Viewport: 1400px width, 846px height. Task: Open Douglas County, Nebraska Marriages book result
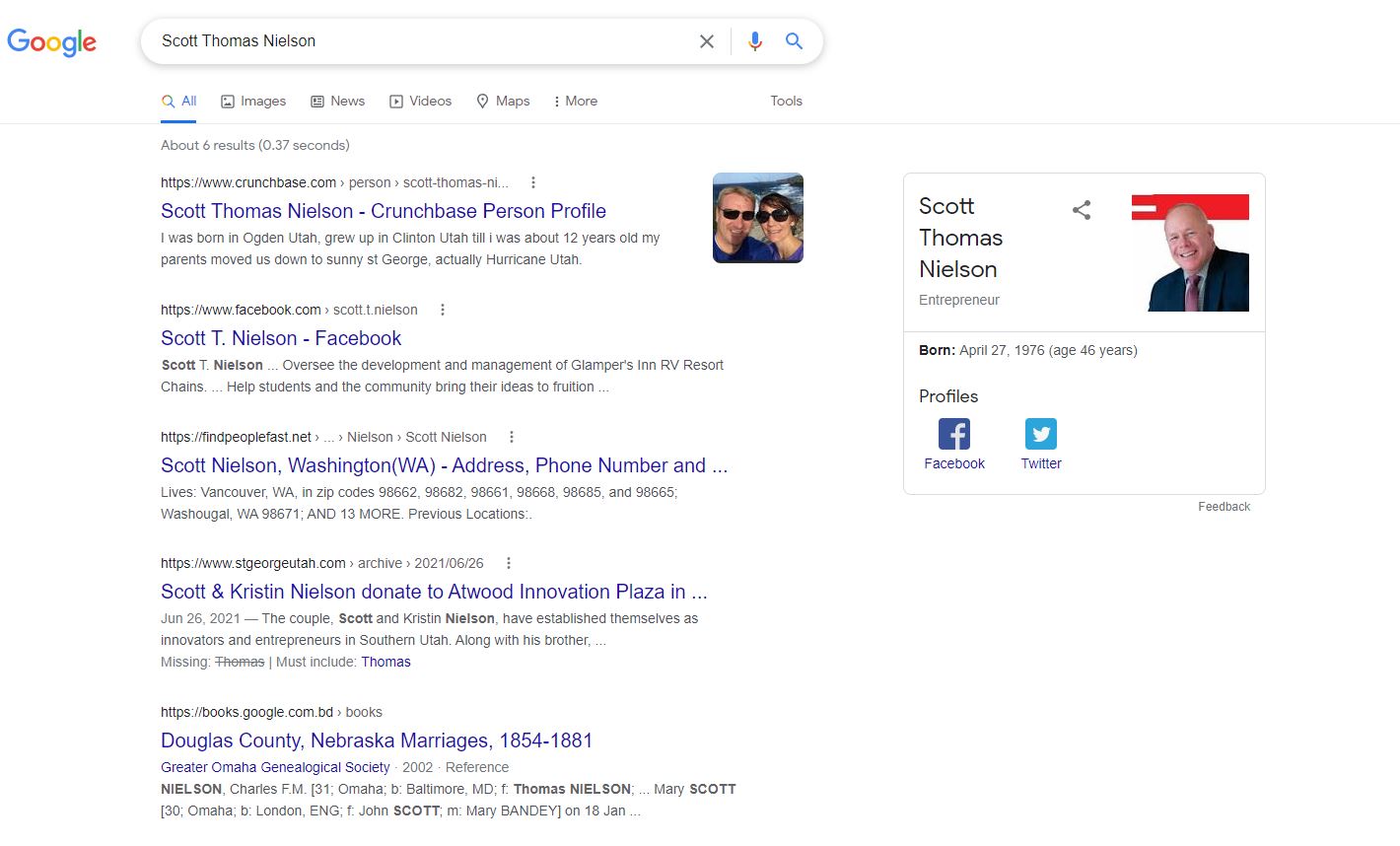pyautogui.click(x=377, y=740)
